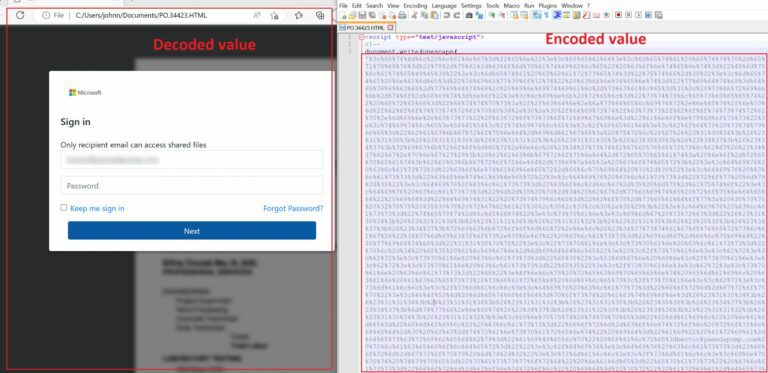This screenshot has width=768, height=373.
Task: Redo the edit in Notepad++ toolbar
Action: coord(456,16)
